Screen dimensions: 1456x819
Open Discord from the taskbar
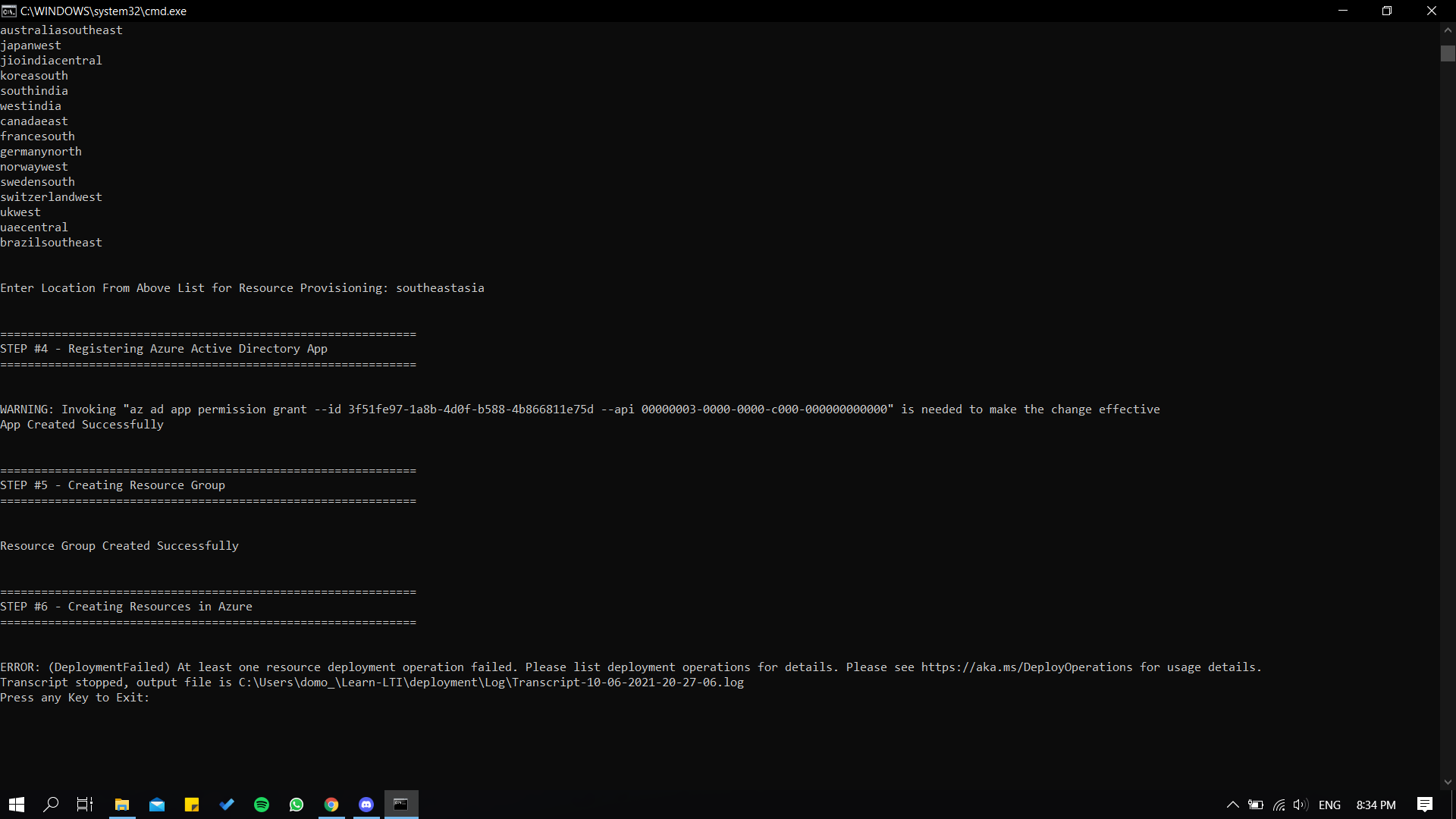(x=366, y=805)
